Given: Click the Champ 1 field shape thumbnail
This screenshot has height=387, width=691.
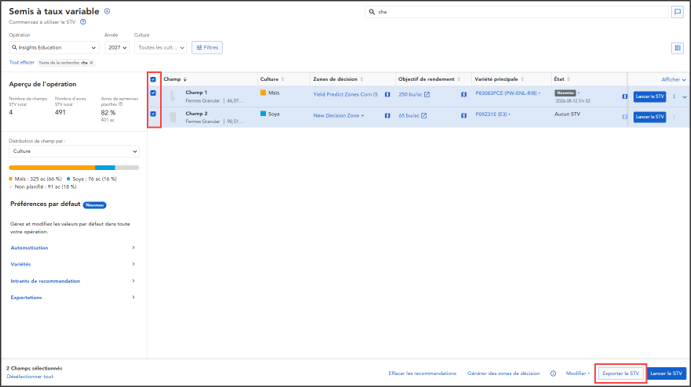Looking at the screenshot, I should pyautogui.click(x=173, y=96).
